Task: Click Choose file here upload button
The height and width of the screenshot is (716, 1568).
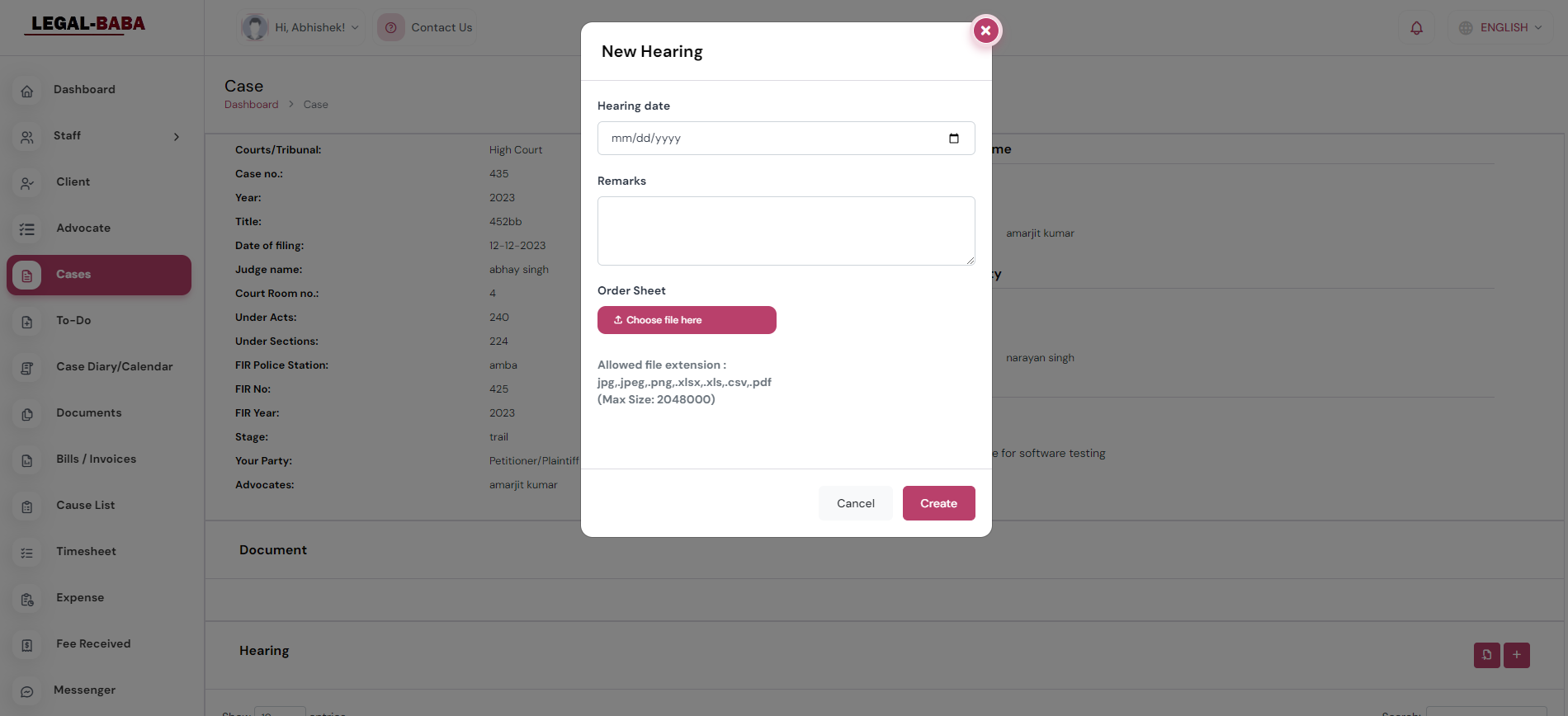Action: pos(686,320)
